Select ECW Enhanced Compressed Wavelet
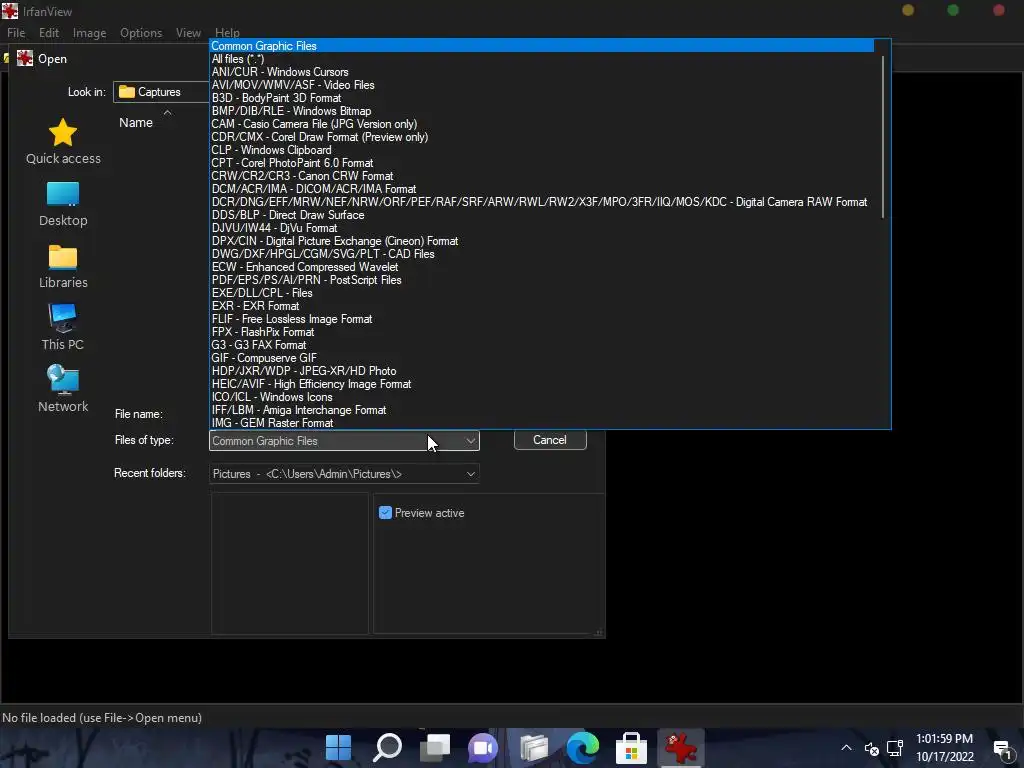This screenshot has width=1024, height=768. click(541, 267)
